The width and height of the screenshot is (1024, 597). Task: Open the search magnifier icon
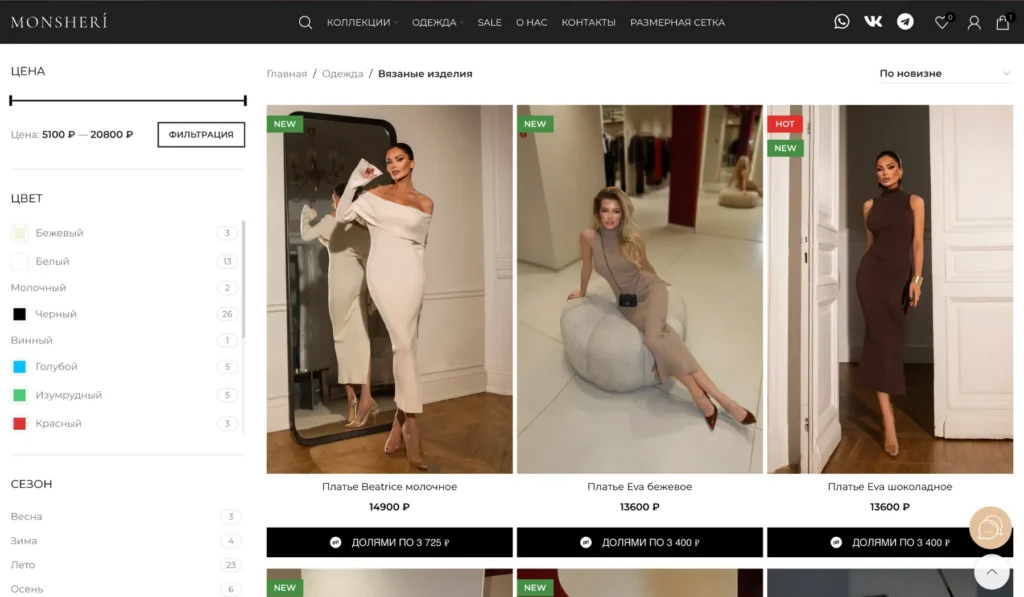tap(306, 22)
